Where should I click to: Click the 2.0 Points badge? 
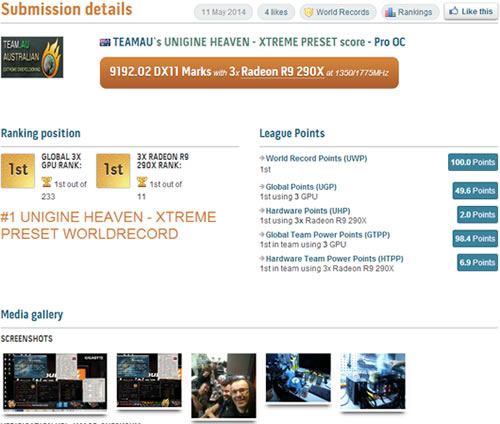coord(477,215)
